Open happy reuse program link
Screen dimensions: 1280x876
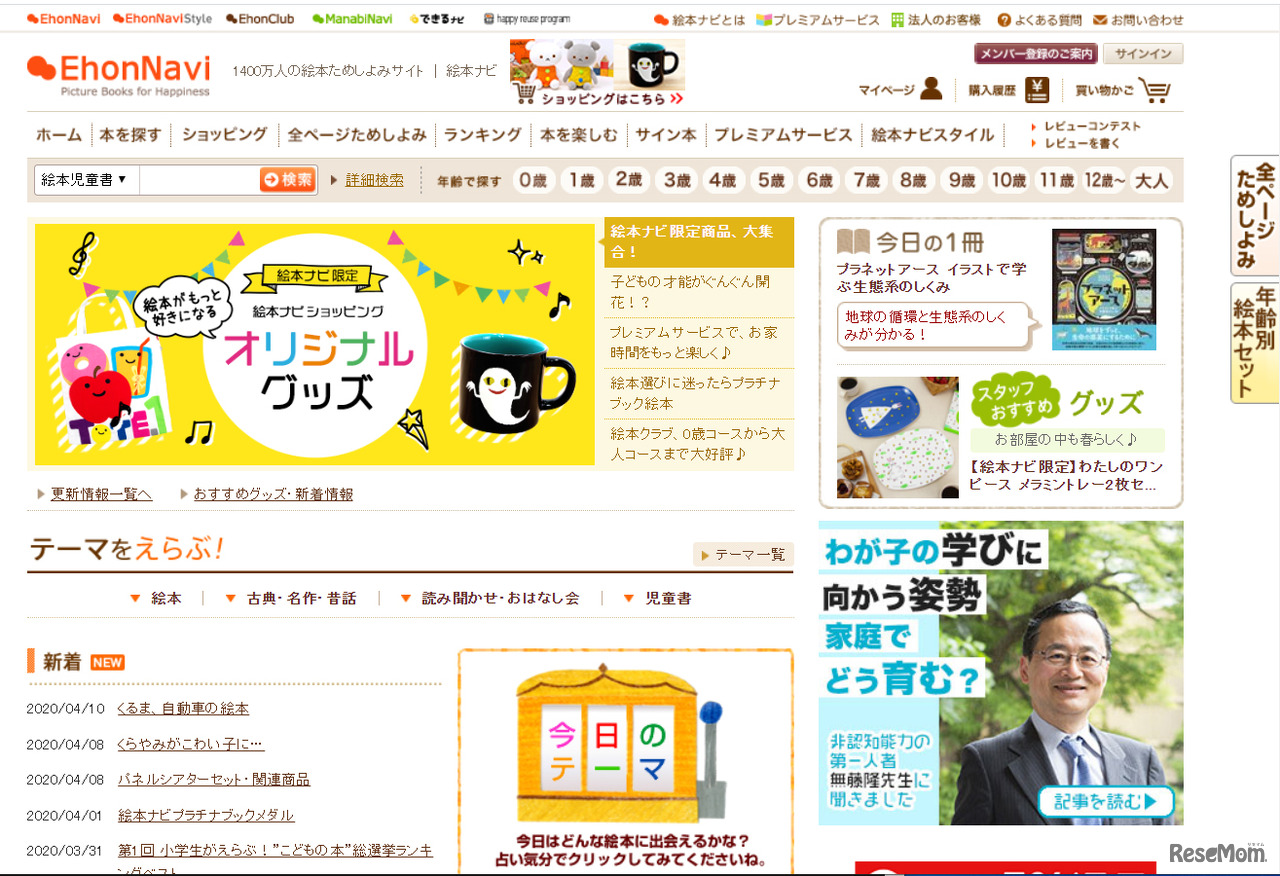527,19
